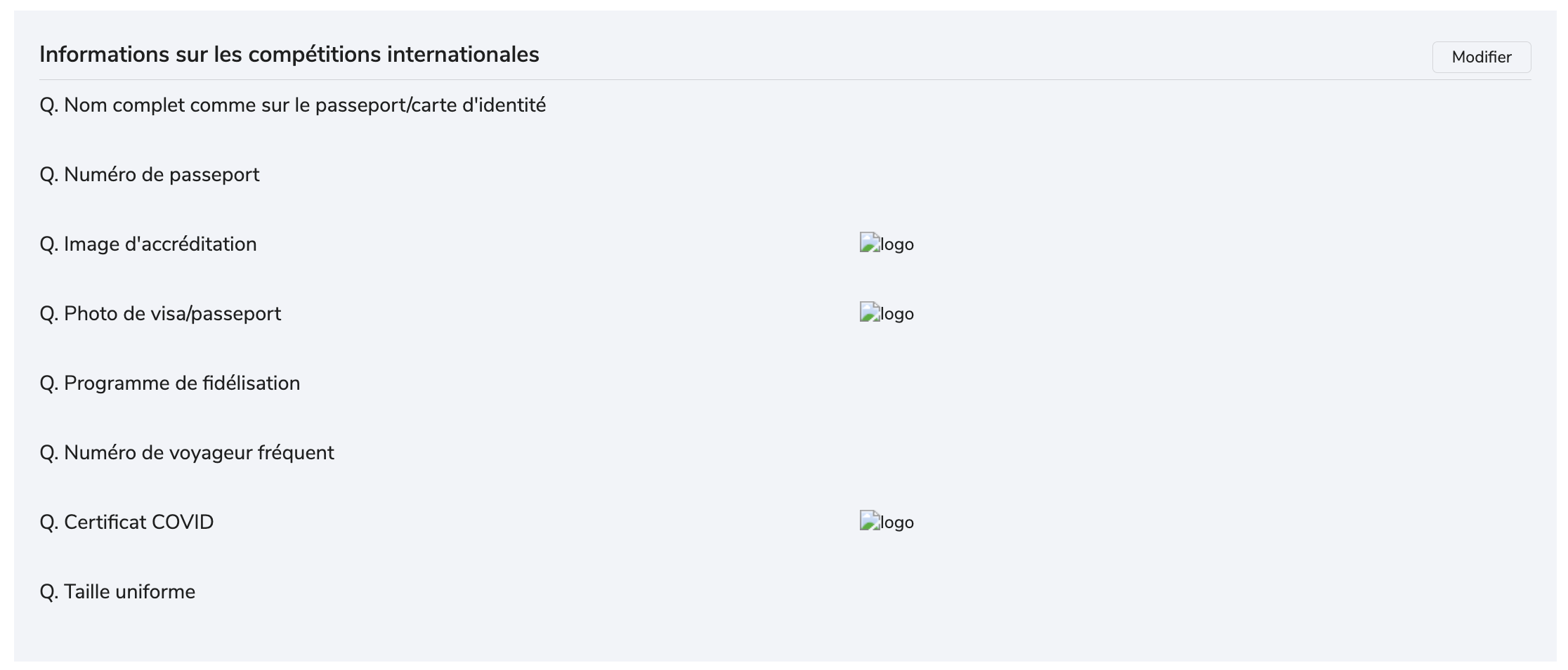
Task: Click the Photo de visa/passeport question label
Action: tap(160, 314)
